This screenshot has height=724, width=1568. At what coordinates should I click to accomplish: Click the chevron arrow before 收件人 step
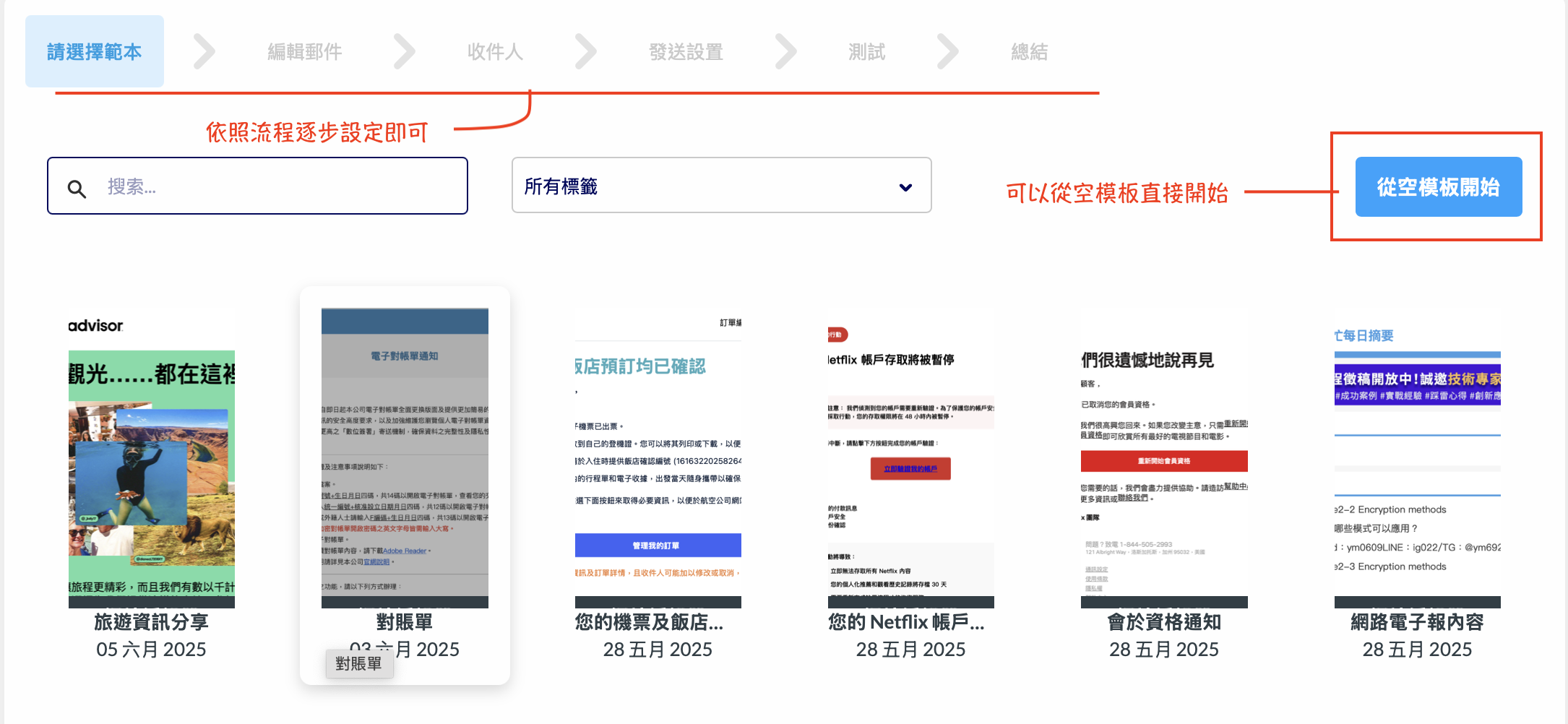pyautogui.click(x=405, y=52)
